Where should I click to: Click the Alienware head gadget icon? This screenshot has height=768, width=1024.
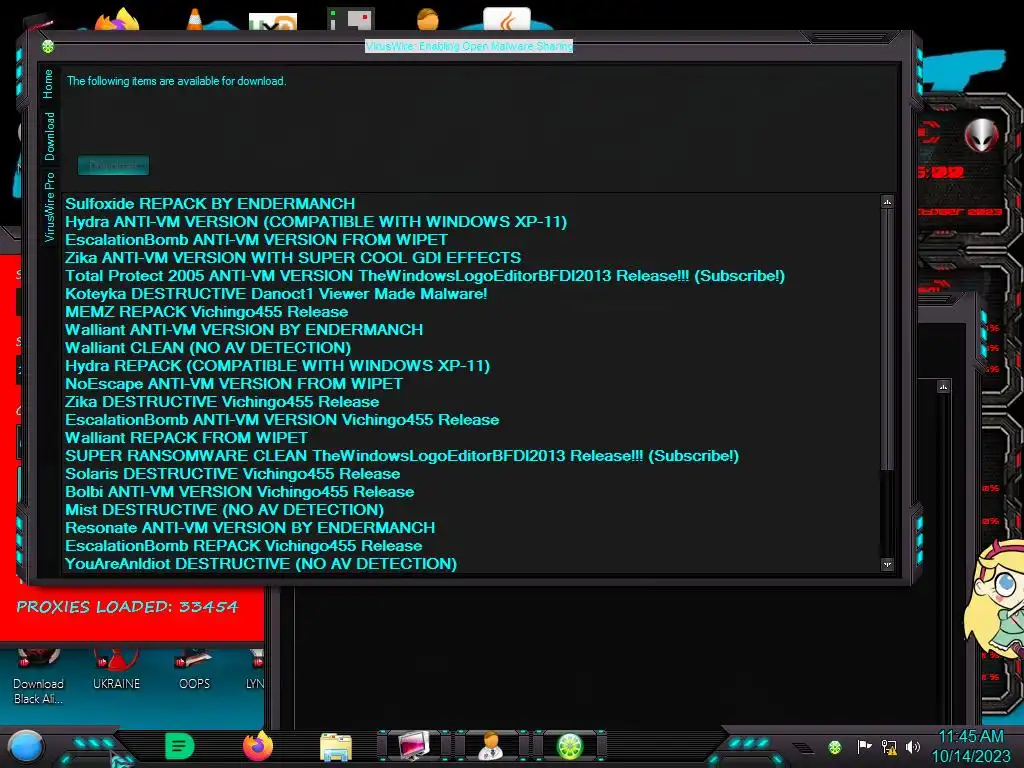point(981,135)
